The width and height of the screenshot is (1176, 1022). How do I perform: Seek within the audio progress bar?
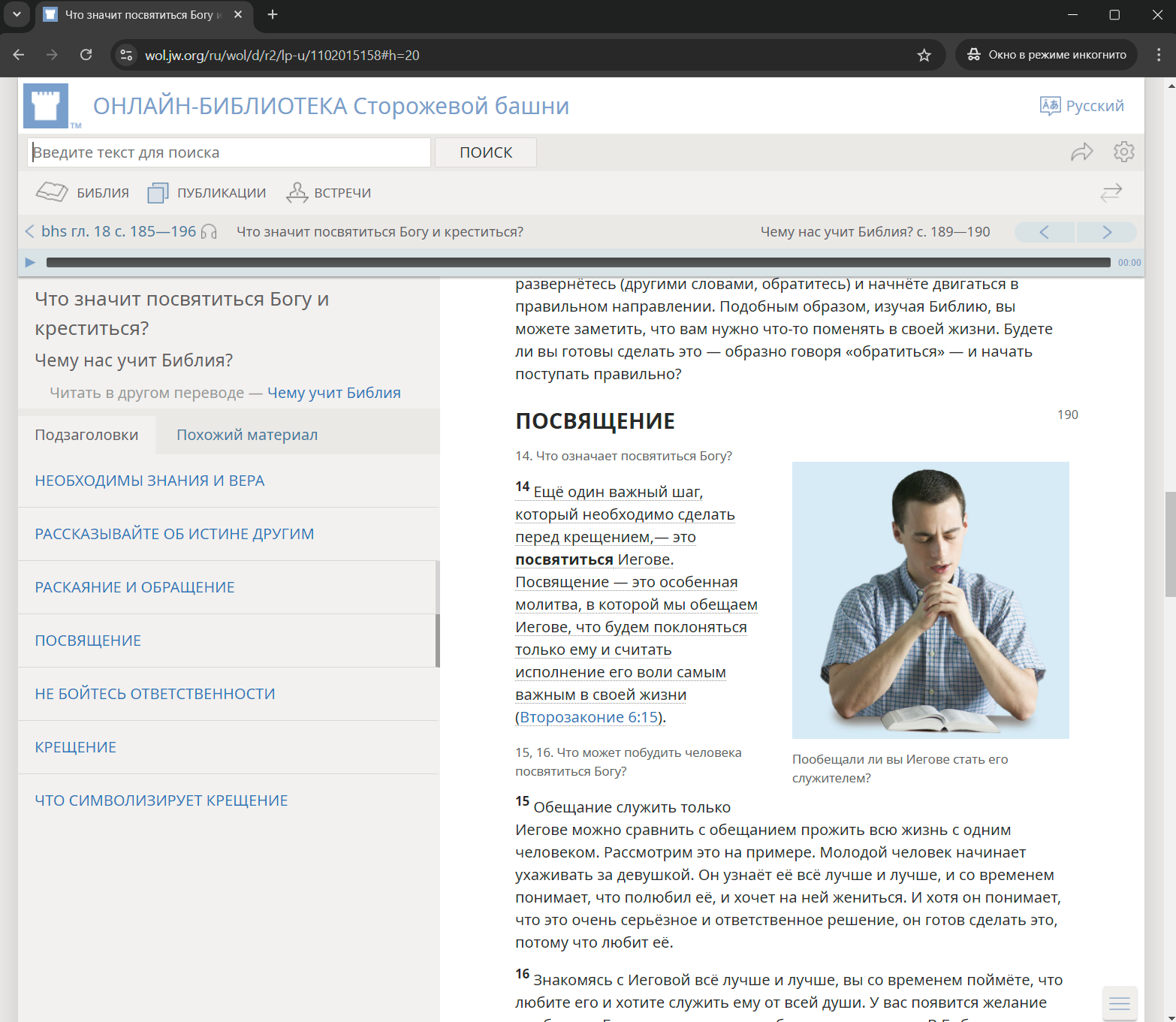578,262
